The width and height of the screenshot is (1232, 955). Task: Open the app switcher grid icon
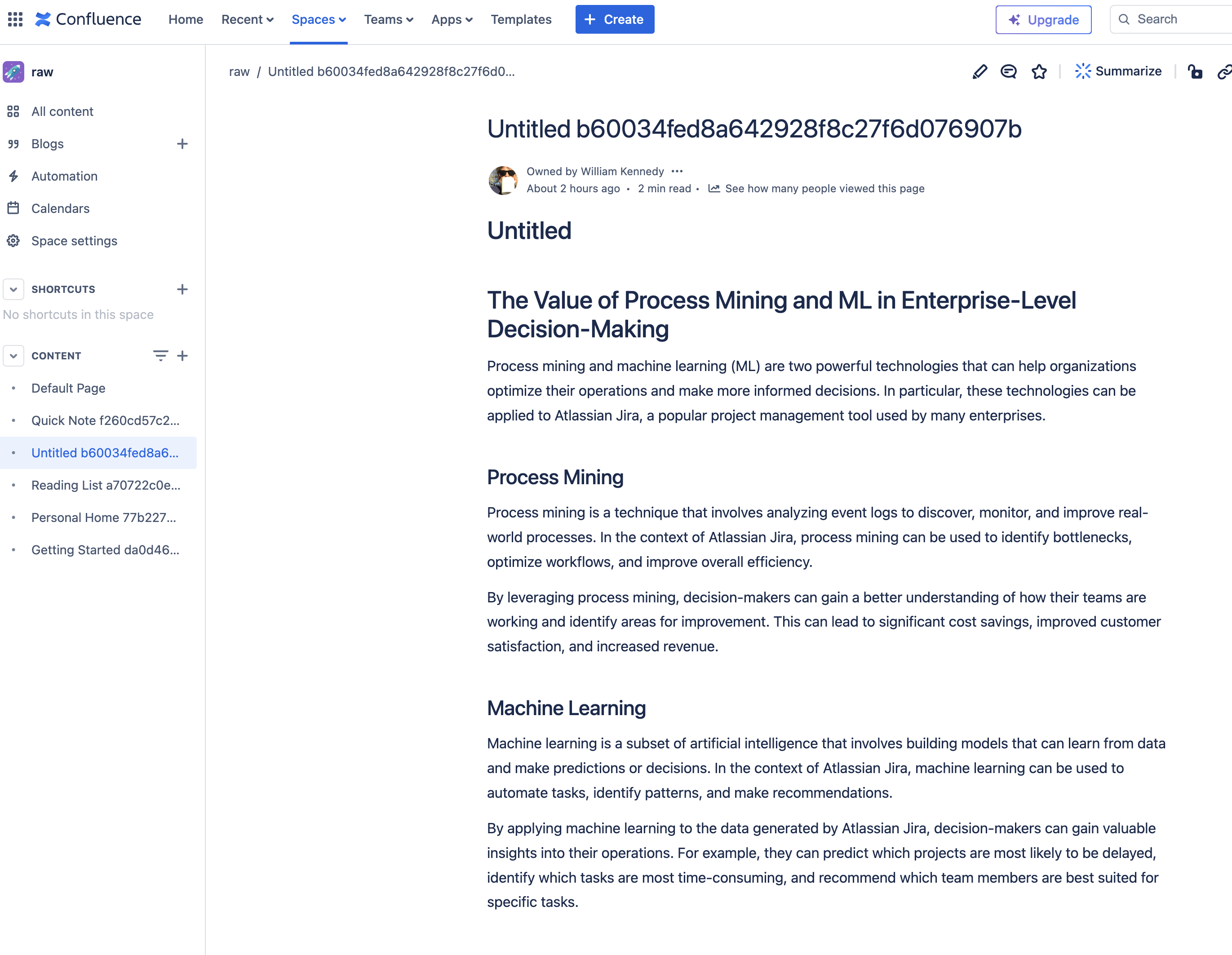15,19
